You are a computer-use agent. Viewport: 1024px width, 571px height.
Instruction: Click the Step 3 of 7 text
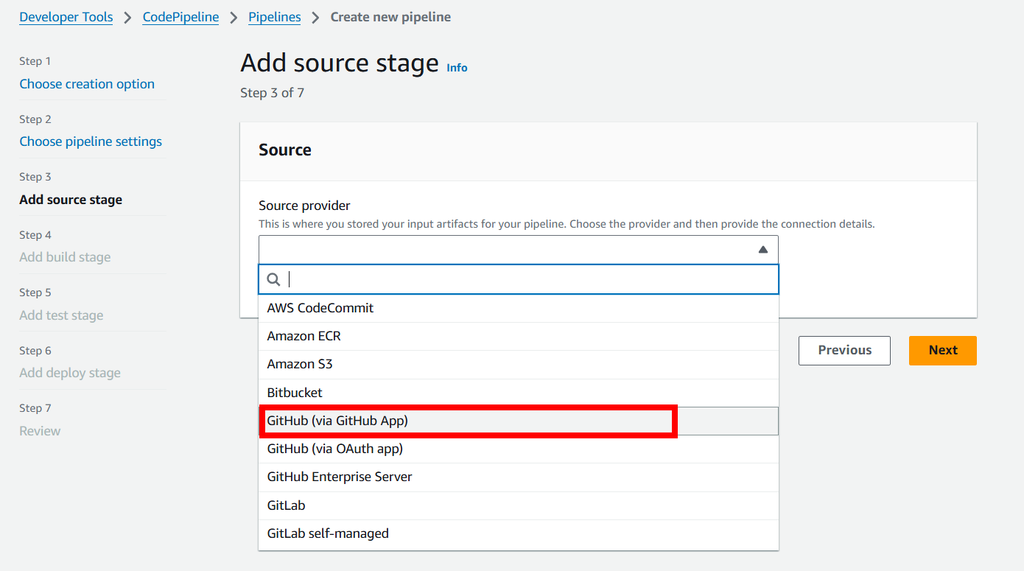coord(272,93)
